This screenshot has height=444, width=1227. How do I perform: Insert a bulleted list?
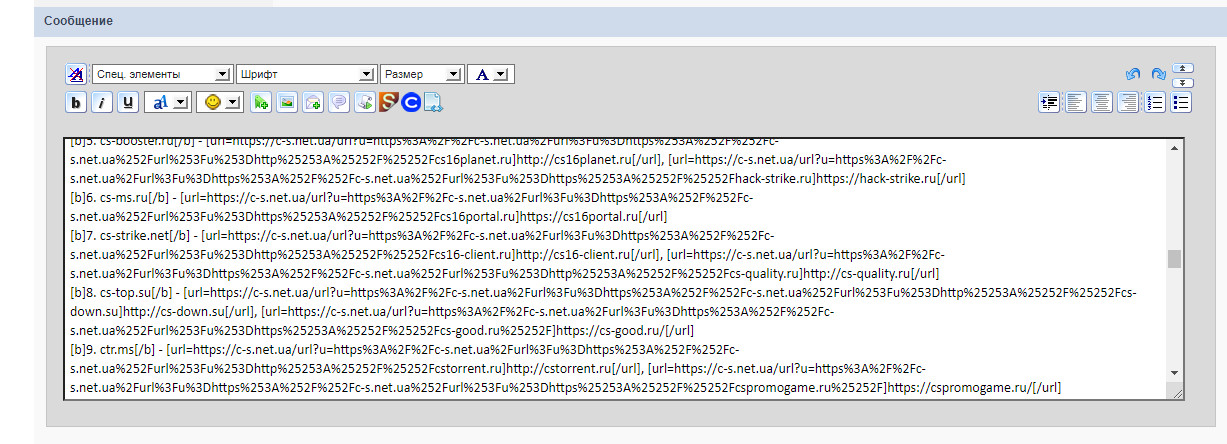[x=1181, y=102]
